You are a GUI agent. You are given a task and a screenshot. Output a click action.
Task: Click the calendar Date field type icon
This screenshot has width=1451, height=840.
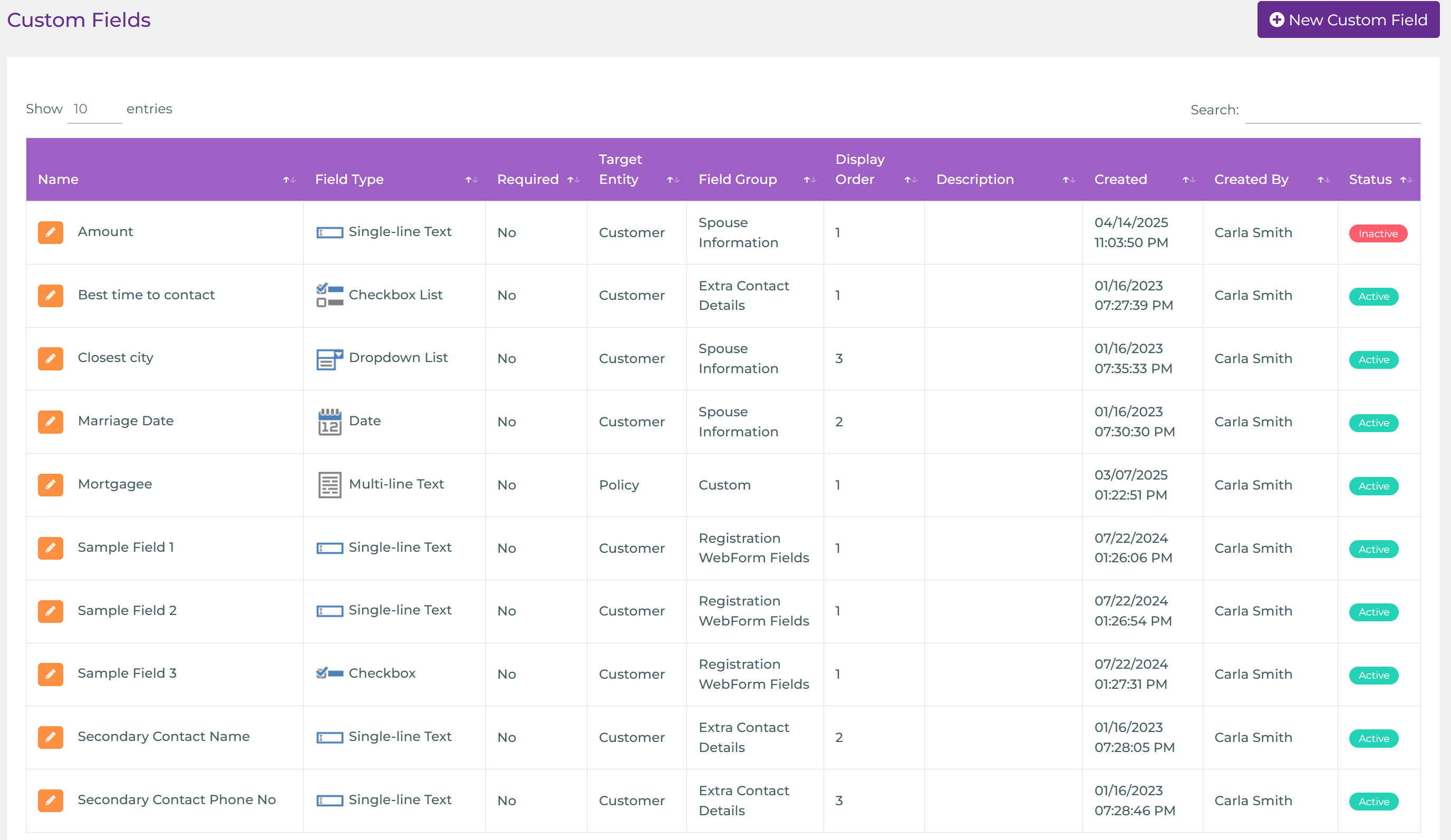pyautogui.click(x=330, y=422)
